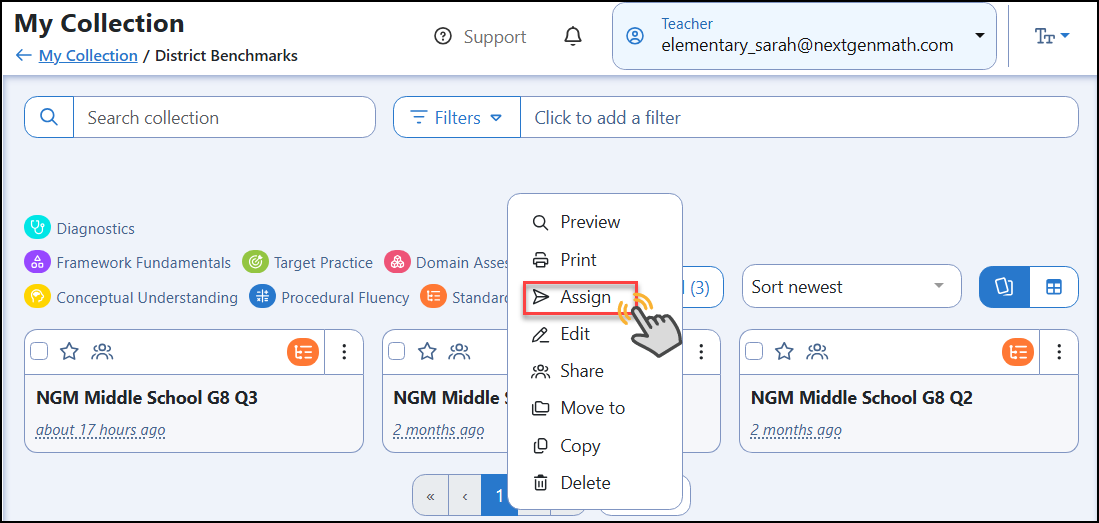
Task: Click the Procedural Fluency category icon
Action: click(261, 297)
